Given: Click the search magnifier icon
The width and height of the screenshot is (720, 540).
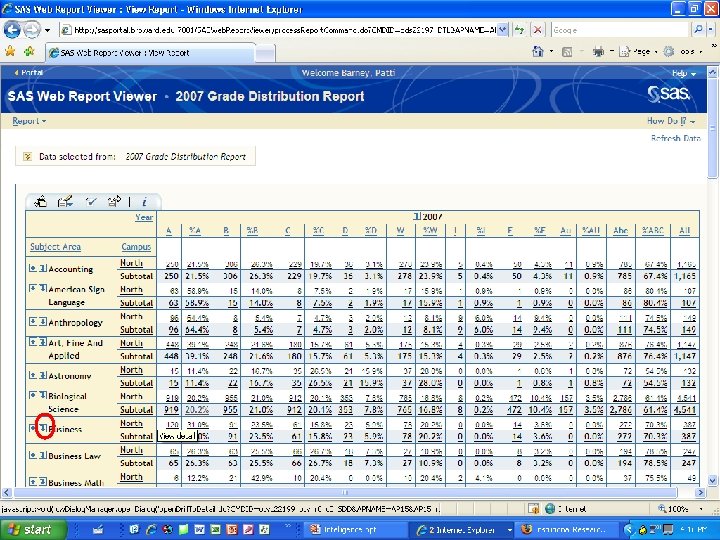Looking at the screenshot, I should tap(698, 30).
